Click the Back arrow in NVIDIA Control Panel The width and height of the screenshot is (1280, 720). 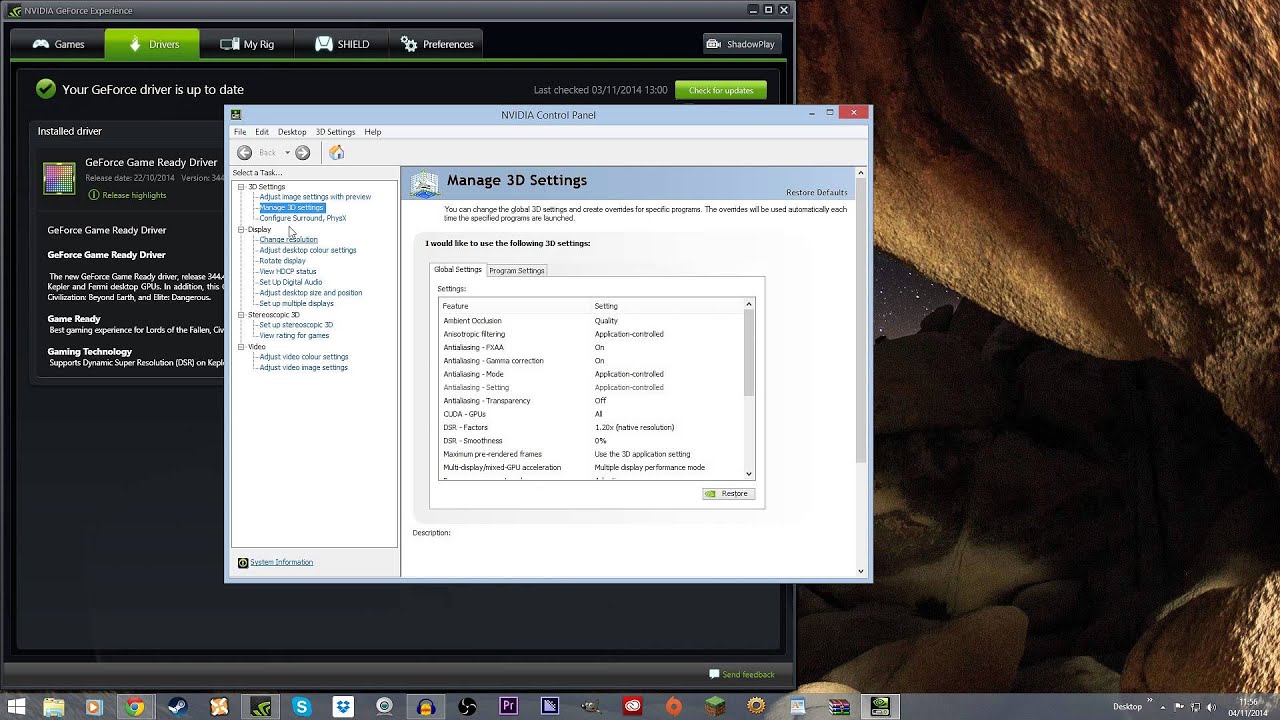tap(245, 152)
